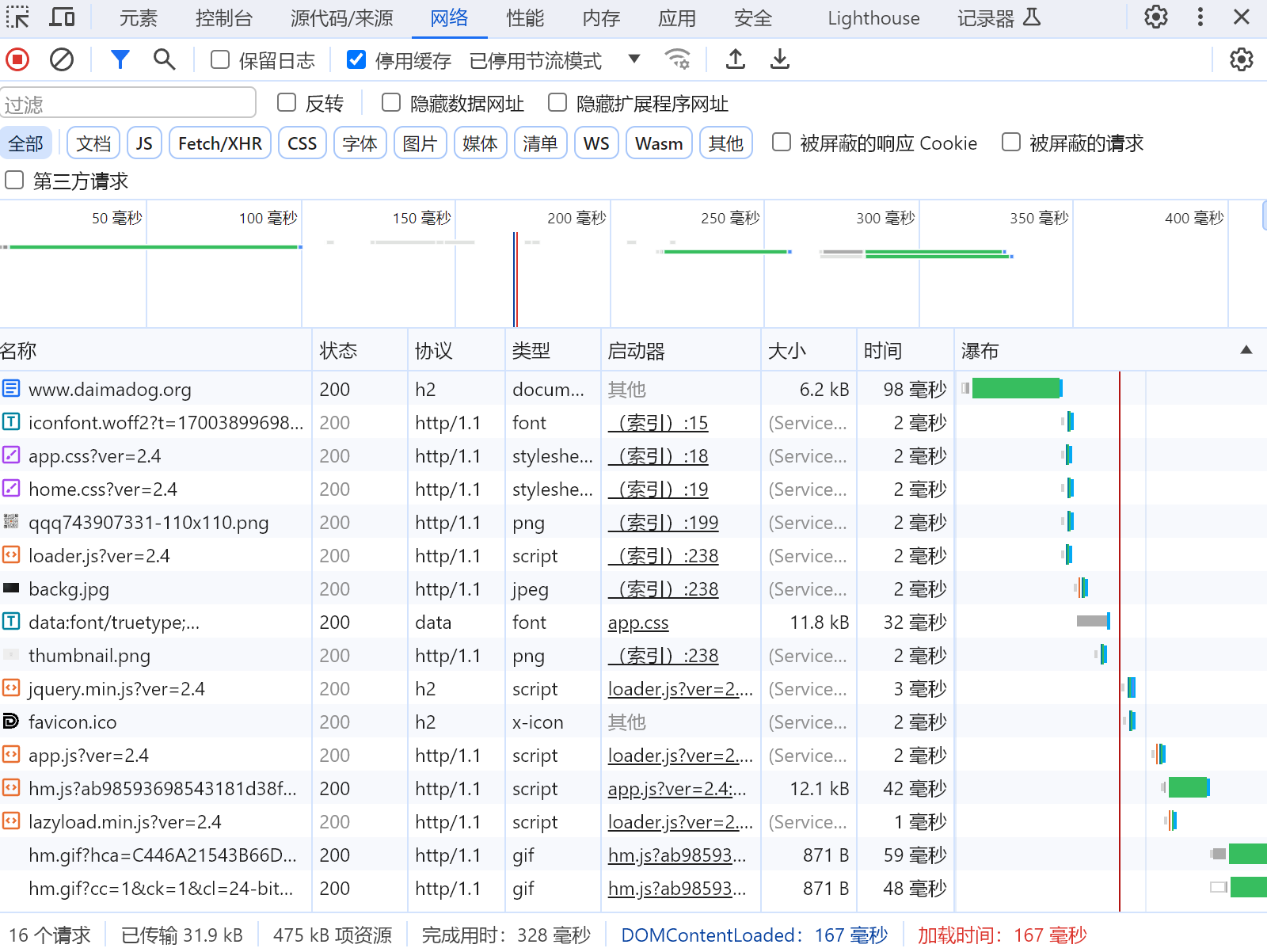Open DevTools customize three-dot menu
This screenshot has width=1267, height=952.
pyautogui.click(x=1200, y=17)
